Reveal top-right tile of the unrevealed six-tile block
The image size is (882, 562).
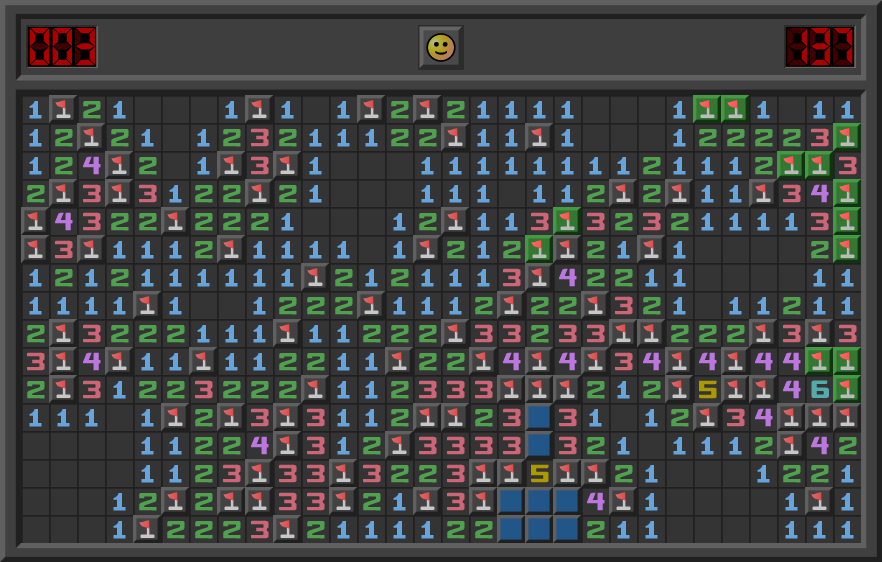click(x=567, y=501)
